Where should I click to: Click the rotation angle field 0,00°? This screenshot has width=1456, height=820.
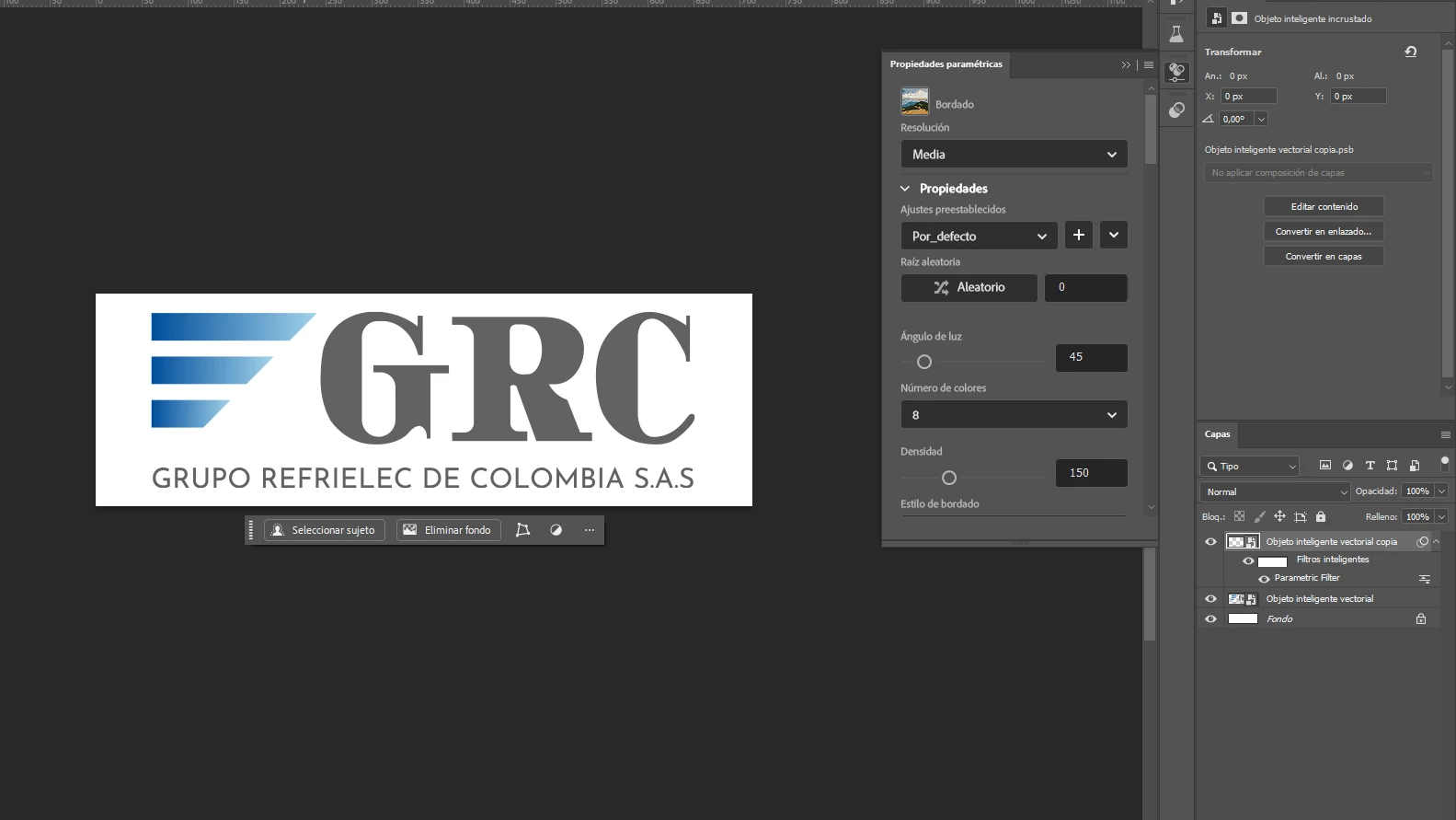point(1236,120)
